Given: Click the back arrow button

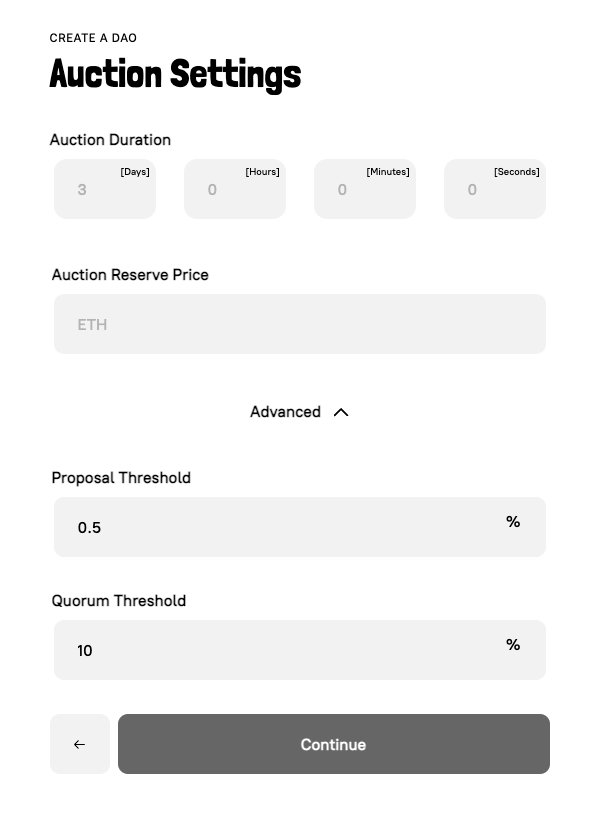Looking at the screenshot, I should point(79,744).
